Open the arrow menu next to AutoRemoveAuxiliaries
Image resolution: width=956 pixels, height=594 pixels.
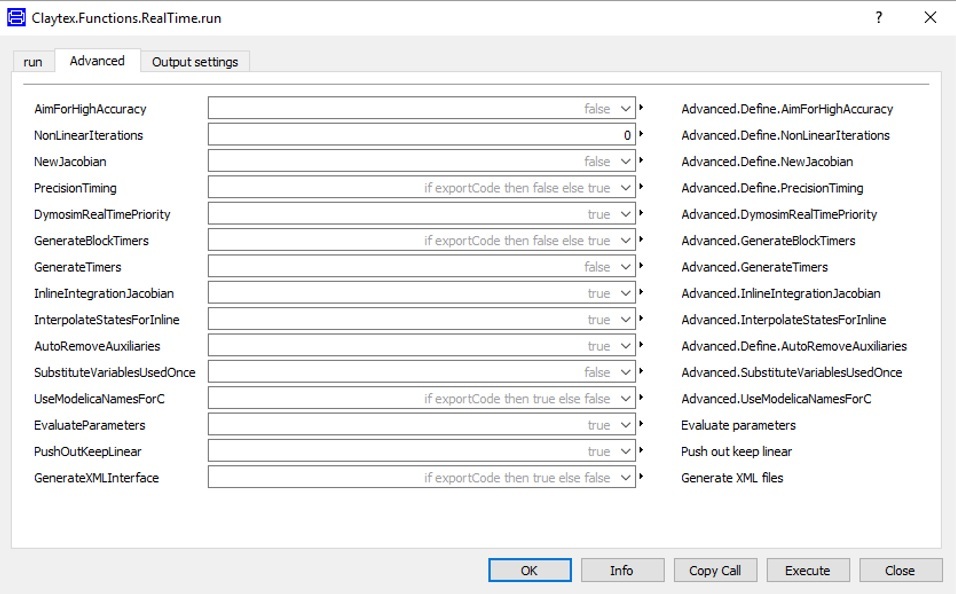pos(641,345)
